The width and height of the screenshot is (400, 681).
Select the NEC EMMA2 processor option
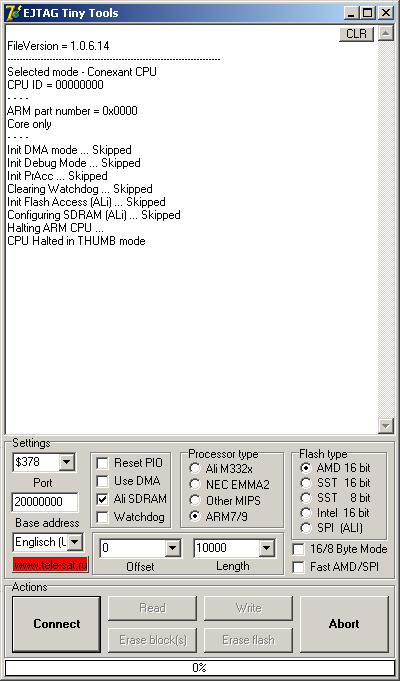tap(195, 484)
